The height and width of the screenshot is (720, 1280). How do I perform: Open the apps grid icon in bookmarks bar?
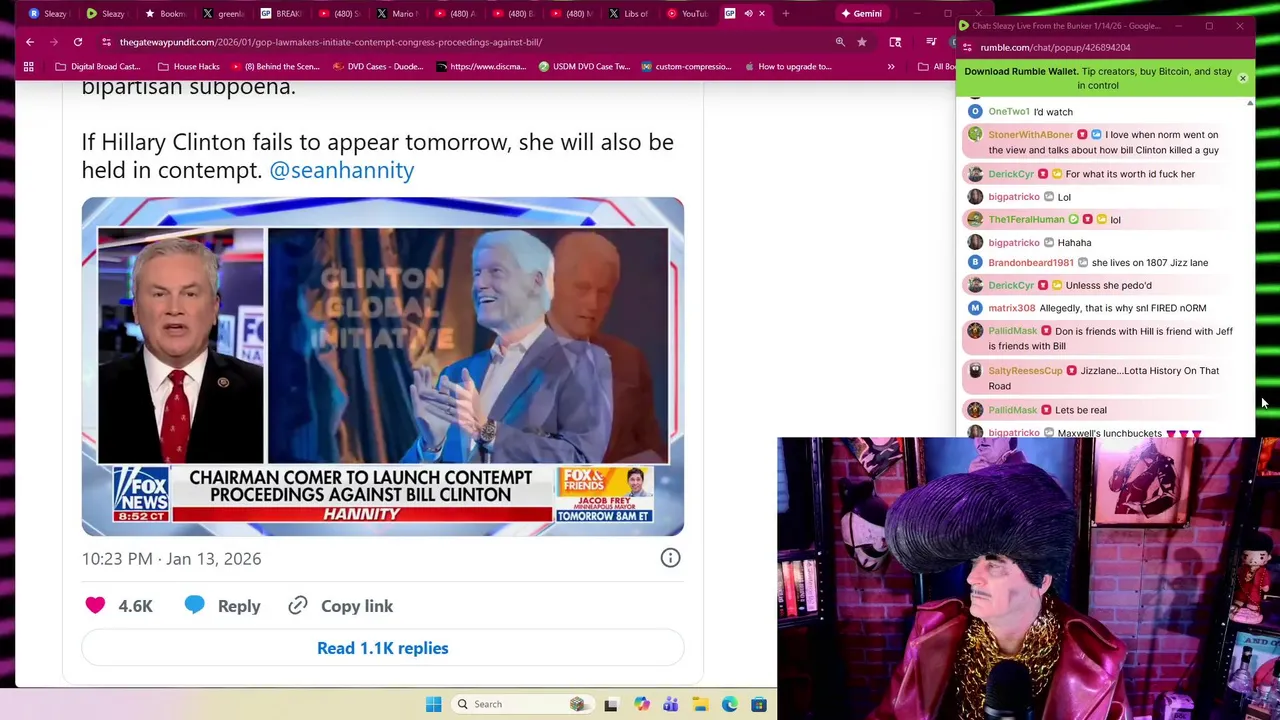29,67
